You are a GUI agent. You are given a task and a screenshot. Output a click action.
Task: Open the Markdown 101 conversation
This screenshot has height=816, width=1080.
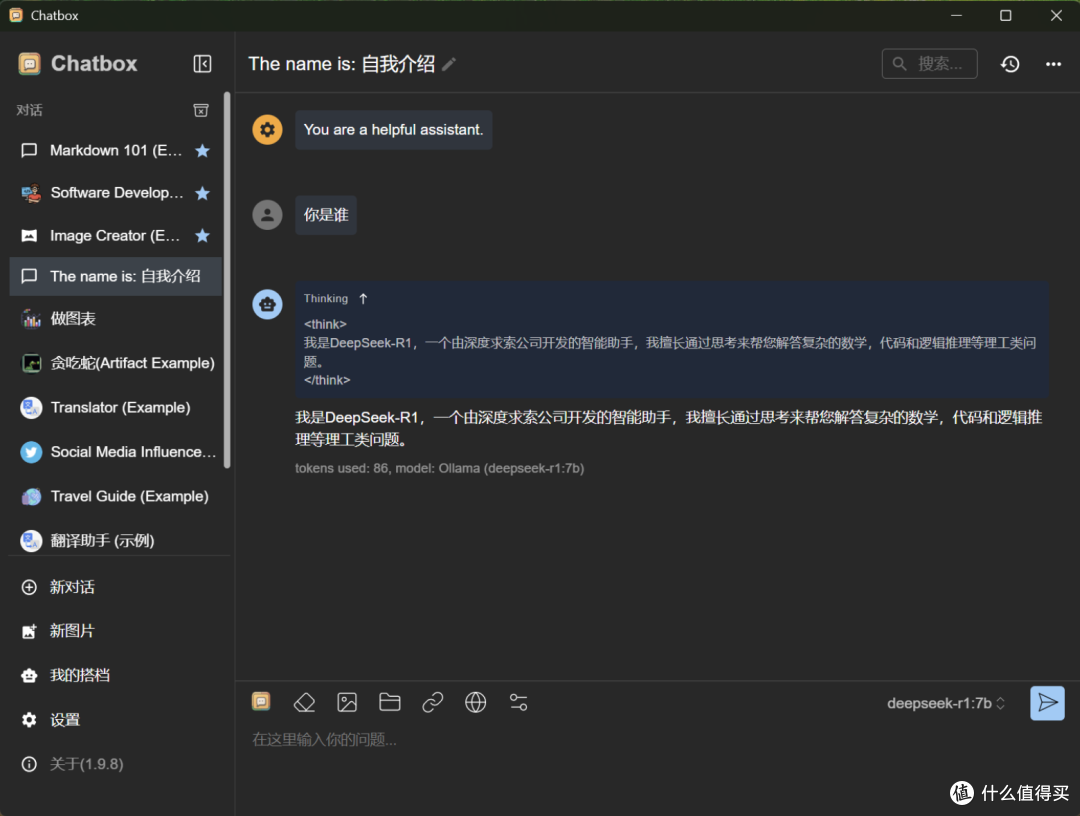coord(115,151)
